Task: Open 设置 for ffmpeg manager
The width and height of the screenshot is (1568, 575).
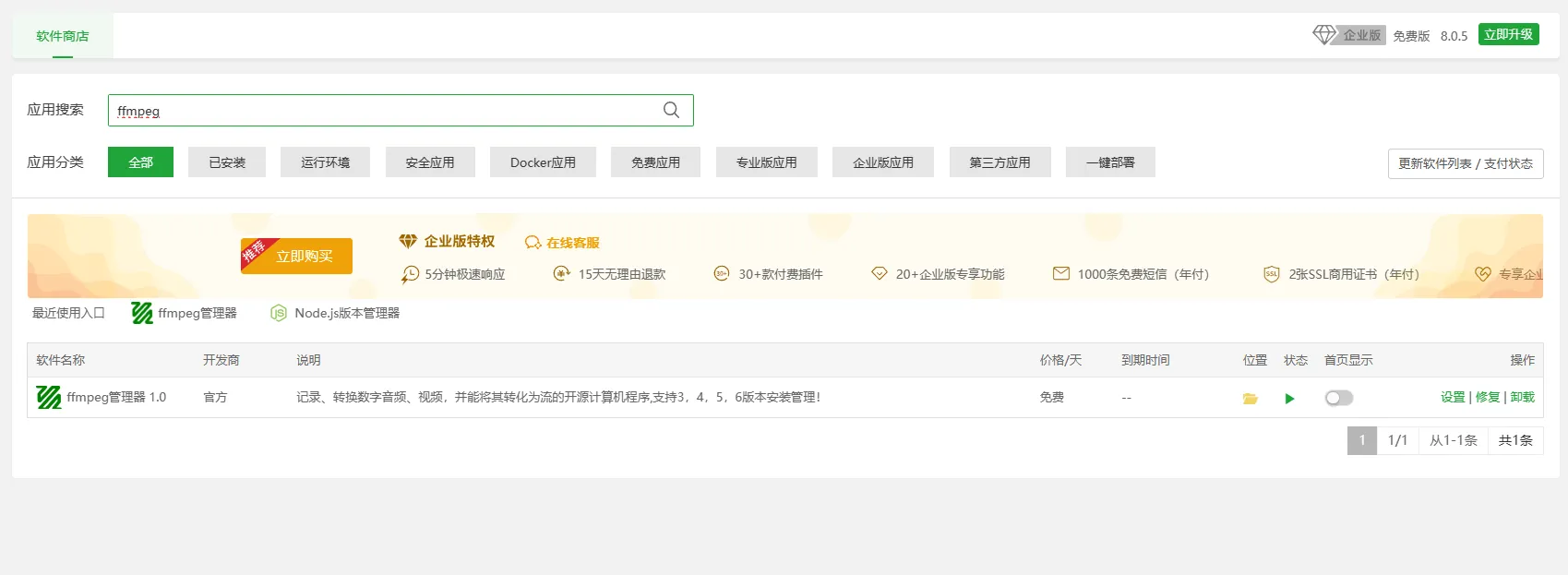Action: (1453, 397)
